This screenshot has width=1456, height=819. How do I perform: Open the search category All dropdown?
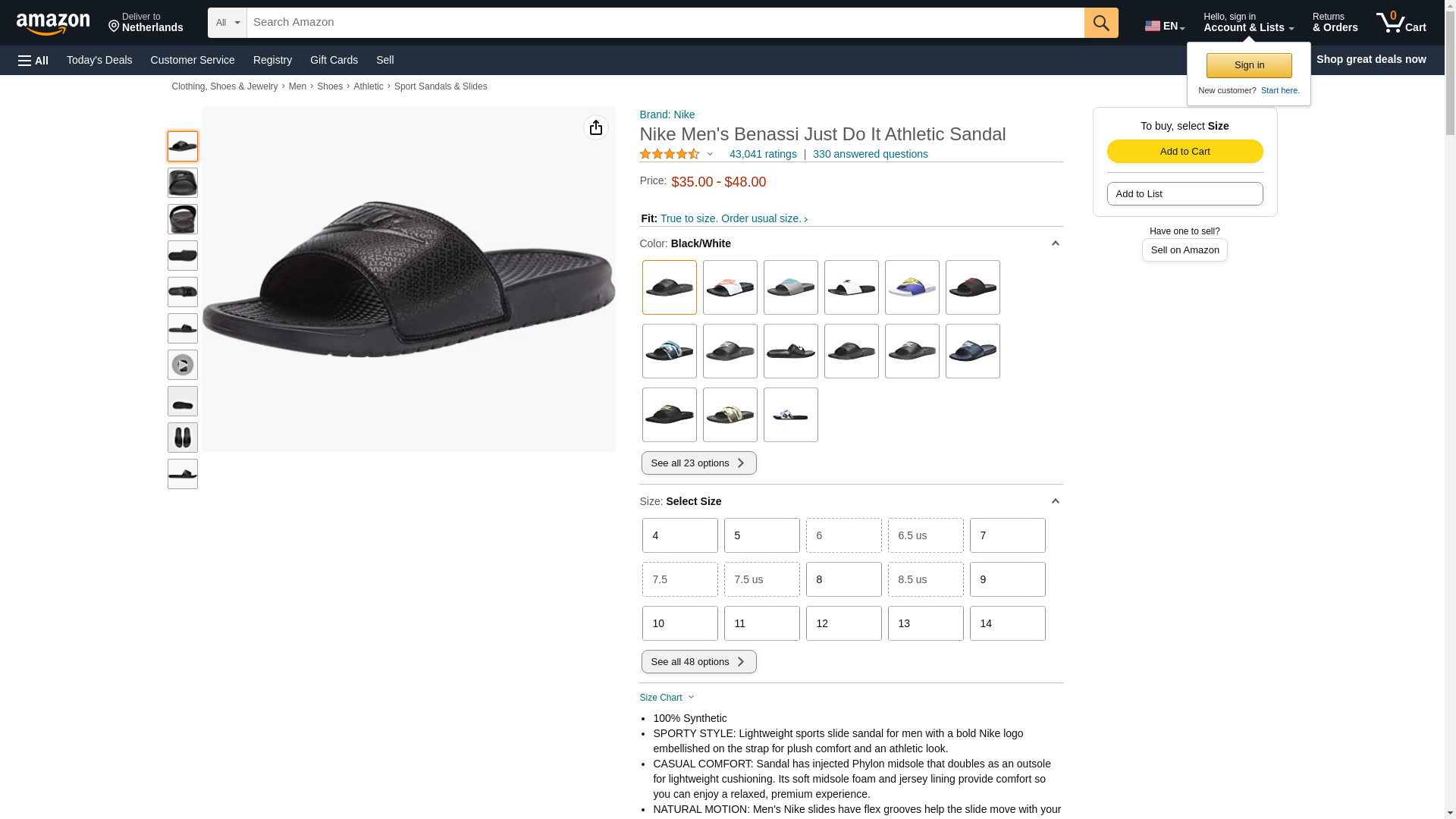[x=227, y=23]
